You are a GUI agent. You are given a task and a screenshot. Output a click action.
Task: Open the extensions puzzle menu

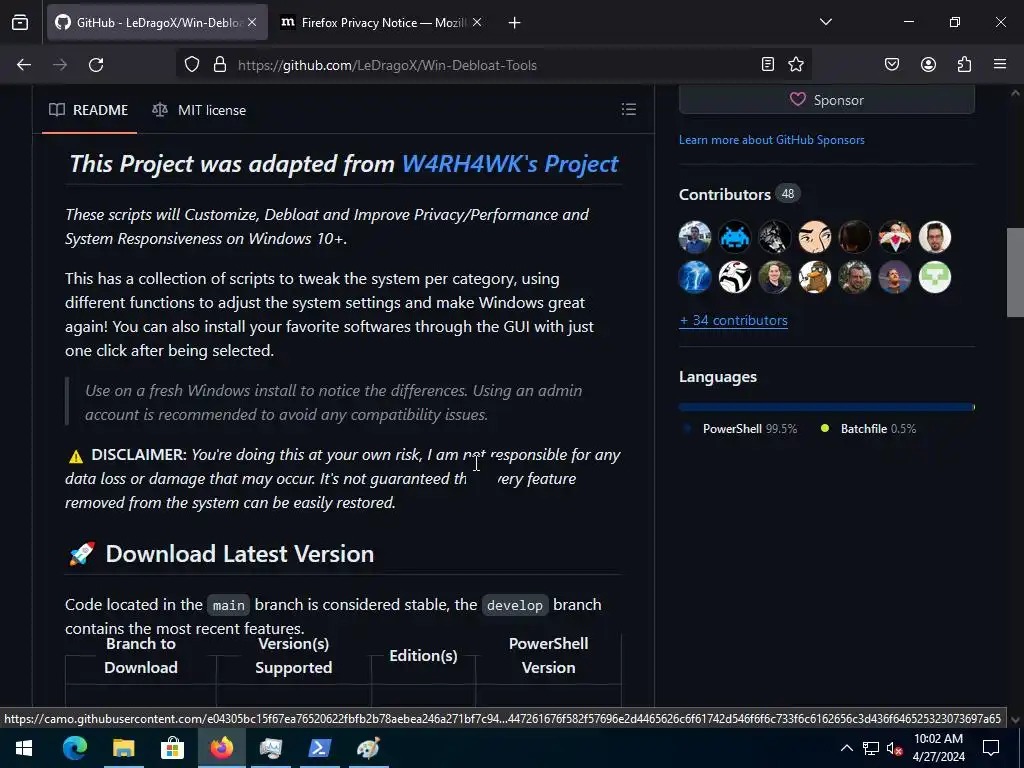pyautogui.click(x=965, y=64)
